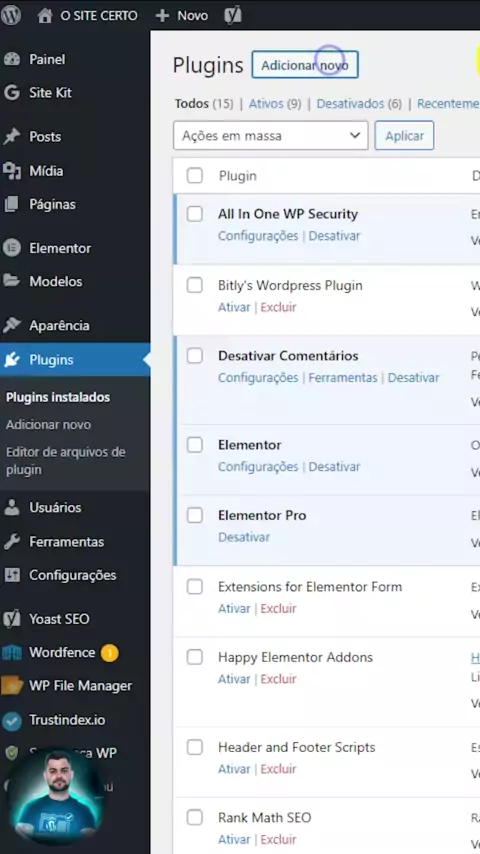Open Ferramentas for Desativar Comentários
The width and height of the screenshot is (480, 854).
tap(343, 377)
